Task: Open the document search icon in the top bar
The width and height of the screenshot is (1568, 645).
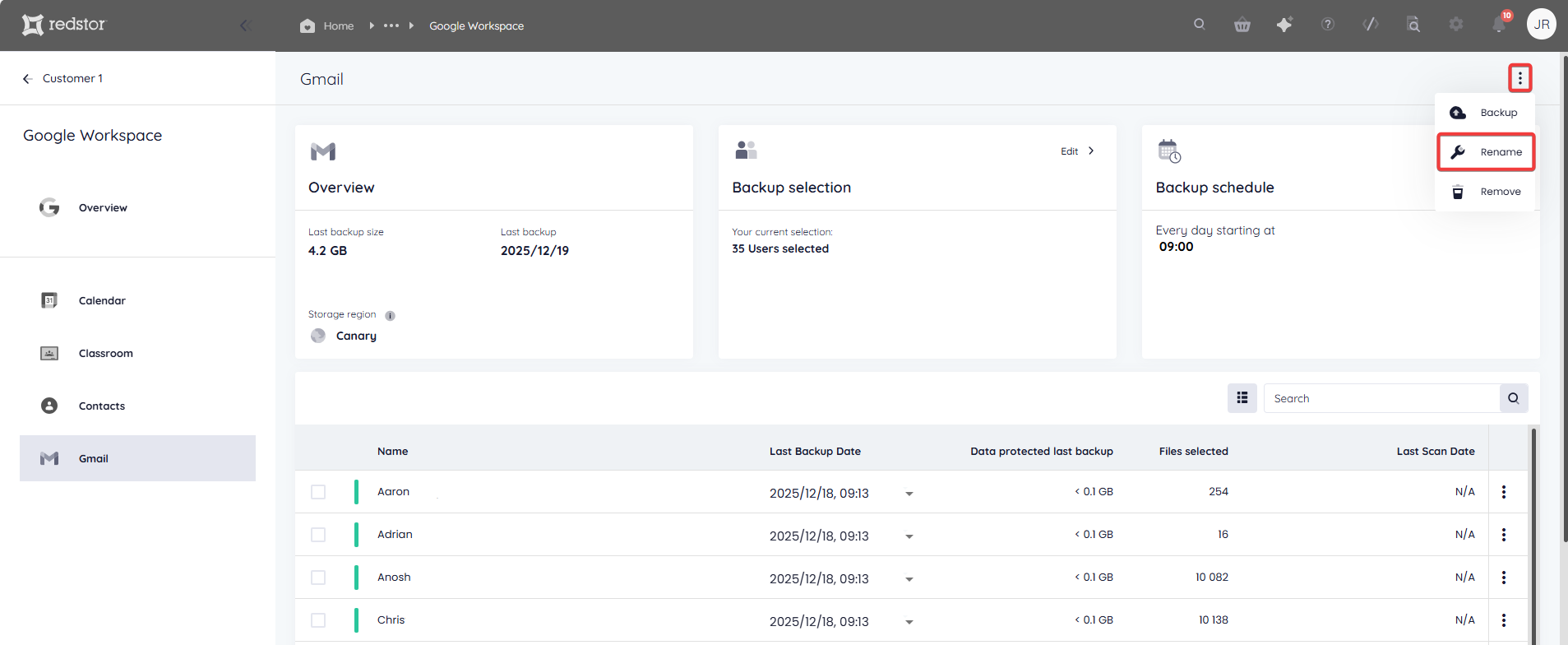Action: pos(1413,25)
